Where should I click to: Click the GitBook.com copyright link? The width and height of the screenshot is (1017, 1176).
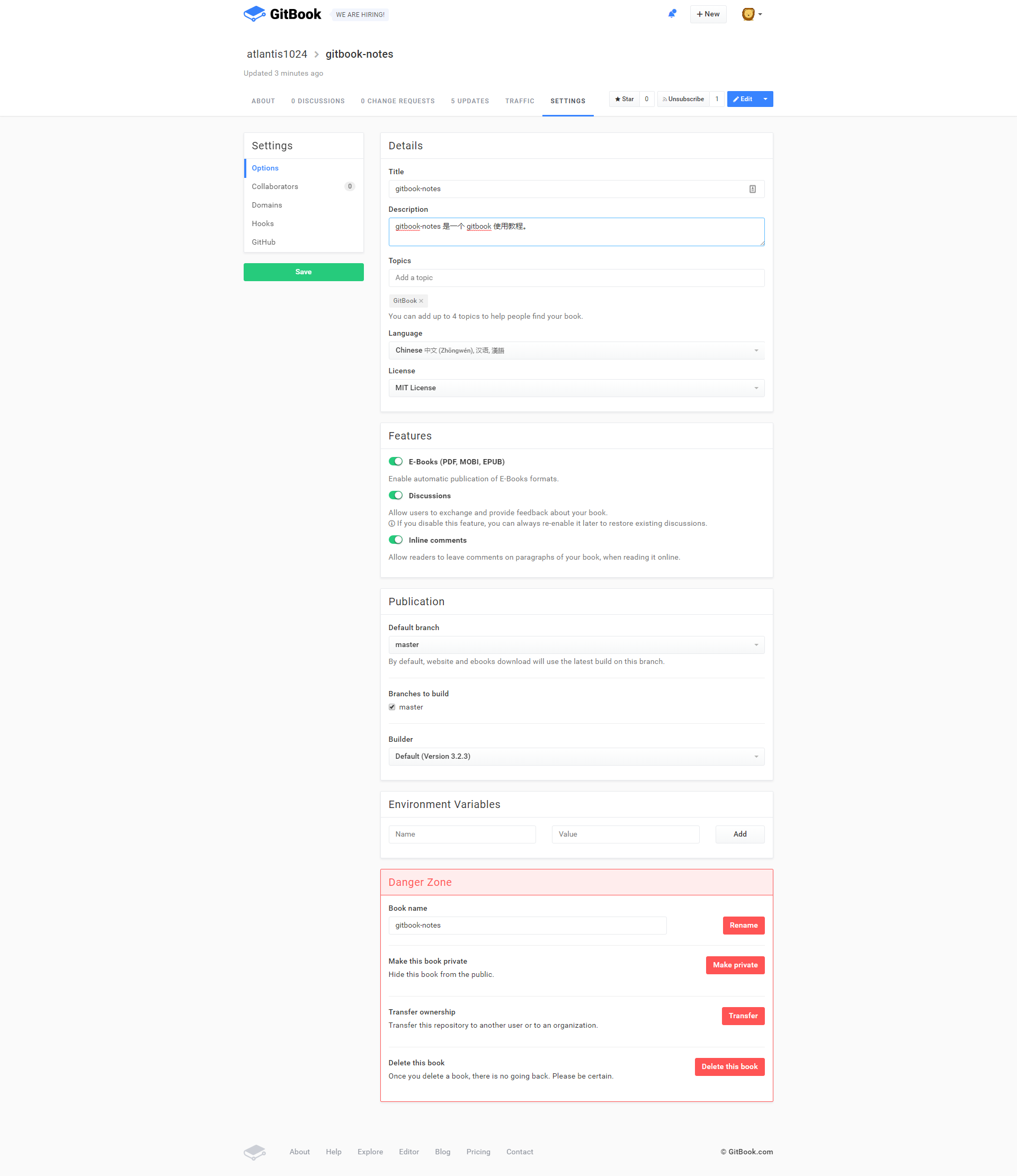[x=751, y=1152]
